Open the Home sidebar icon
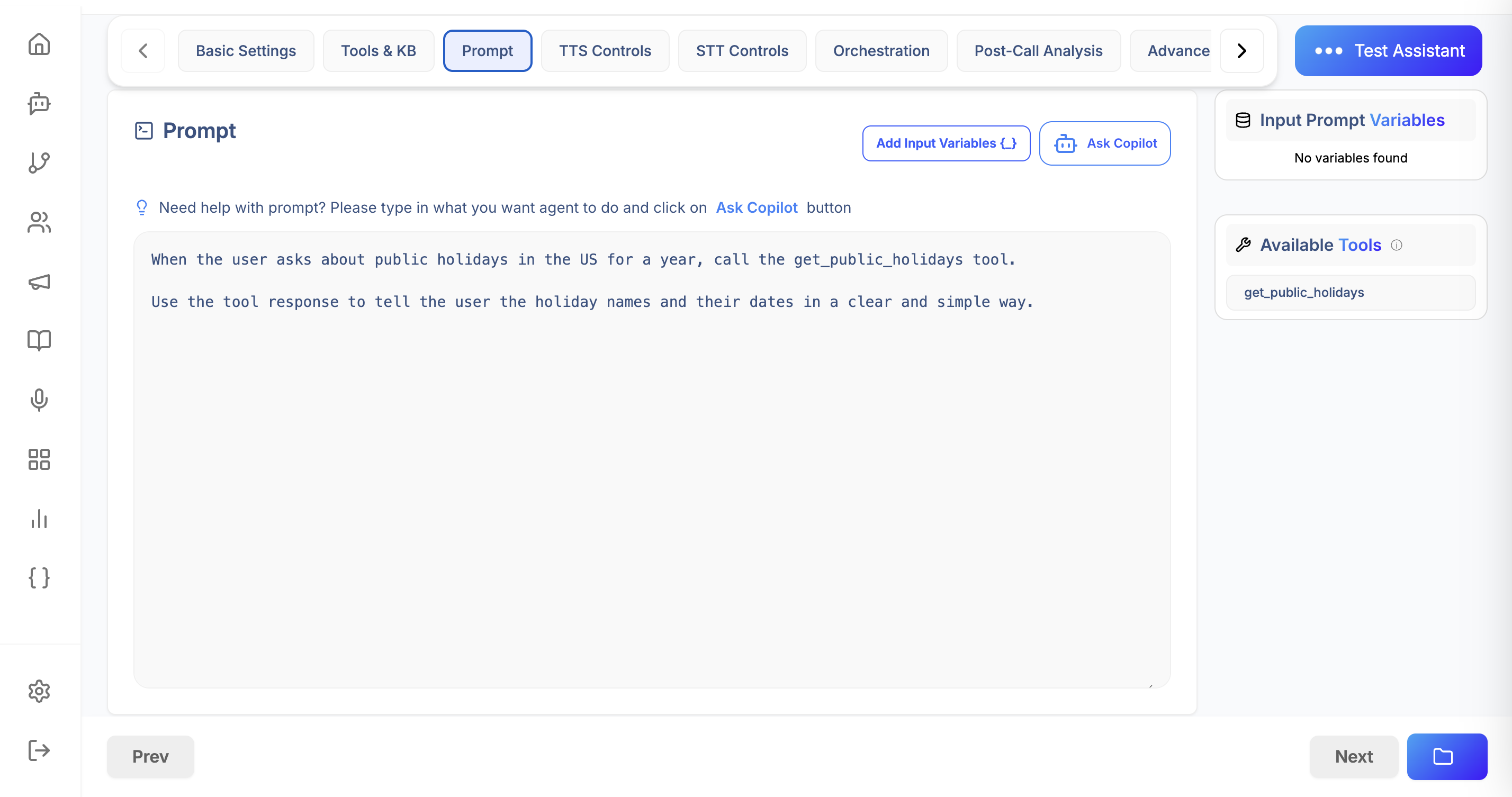The width and height of the screenshot is (1512, 797). click(x=39, y=44)
